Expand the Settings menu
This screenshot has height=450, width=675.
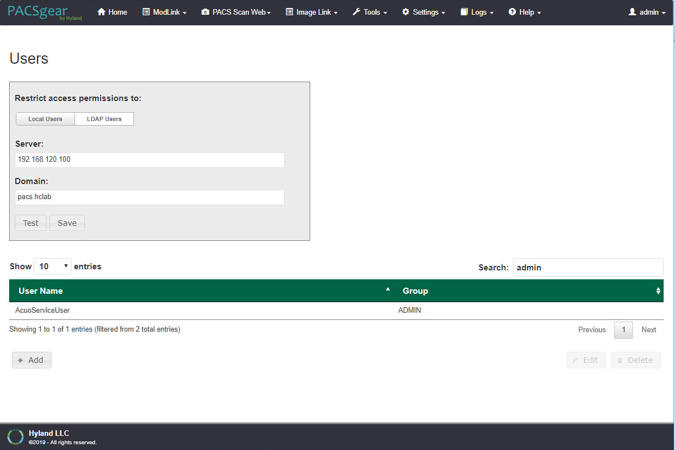pos(424,12)
